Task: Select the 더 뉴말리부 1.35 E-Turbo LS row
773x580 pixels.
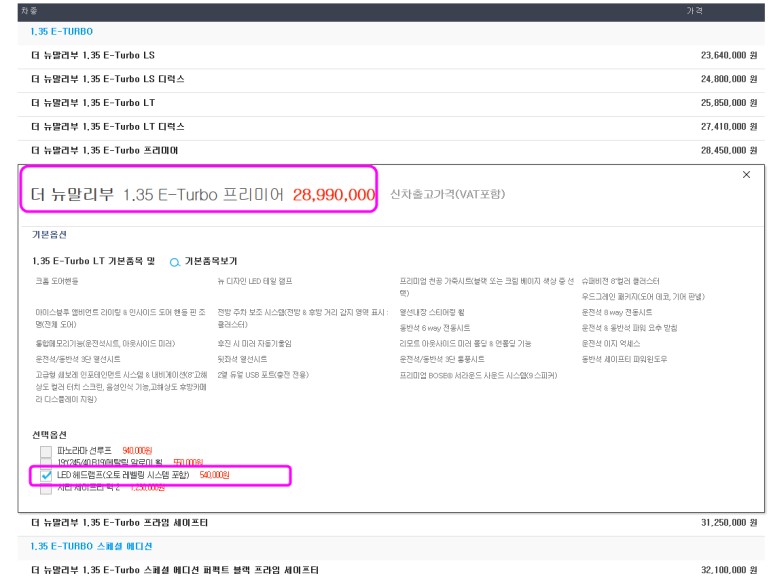Action: 391,55
